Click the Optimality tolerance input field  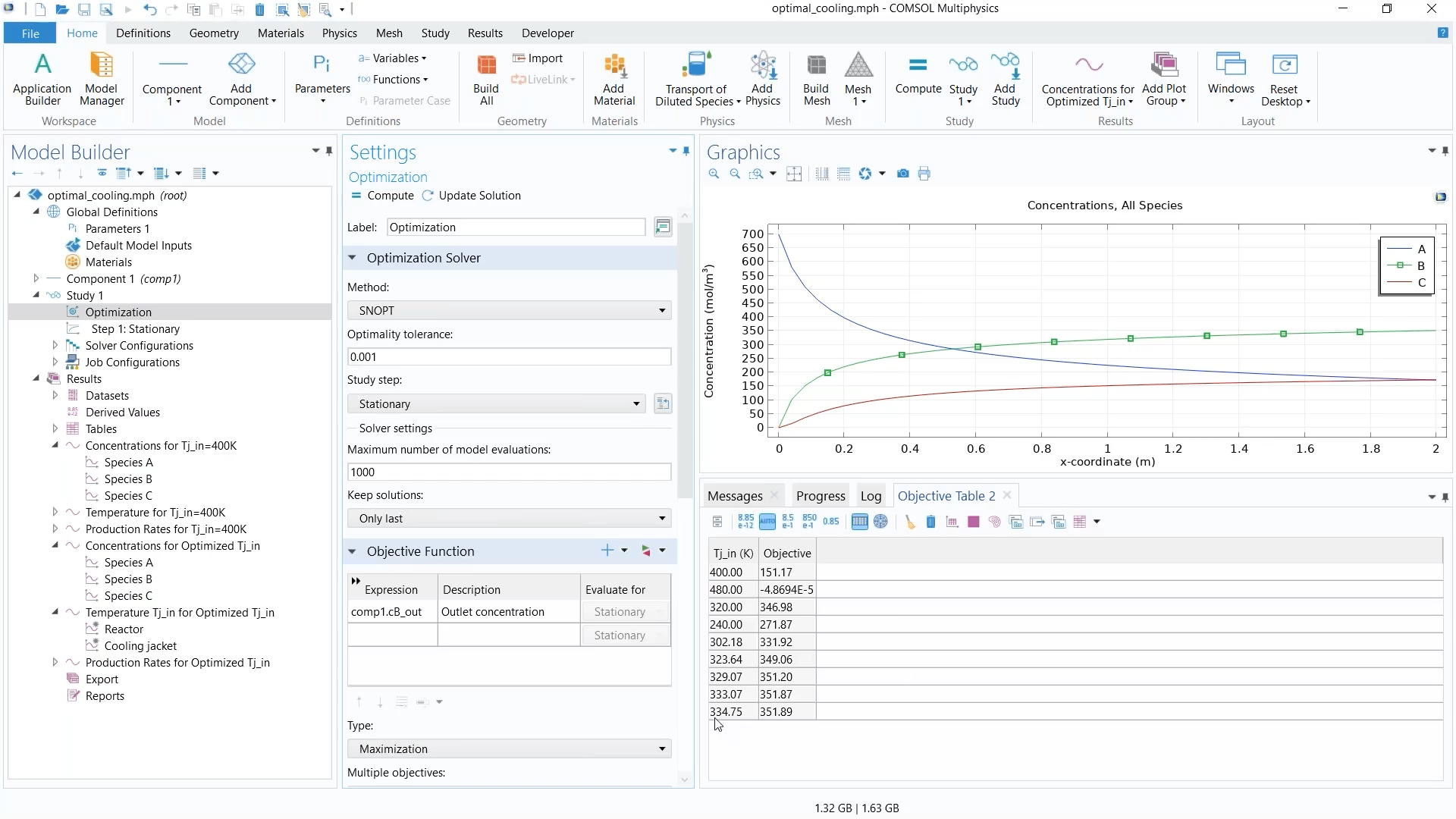coord(509,356)
